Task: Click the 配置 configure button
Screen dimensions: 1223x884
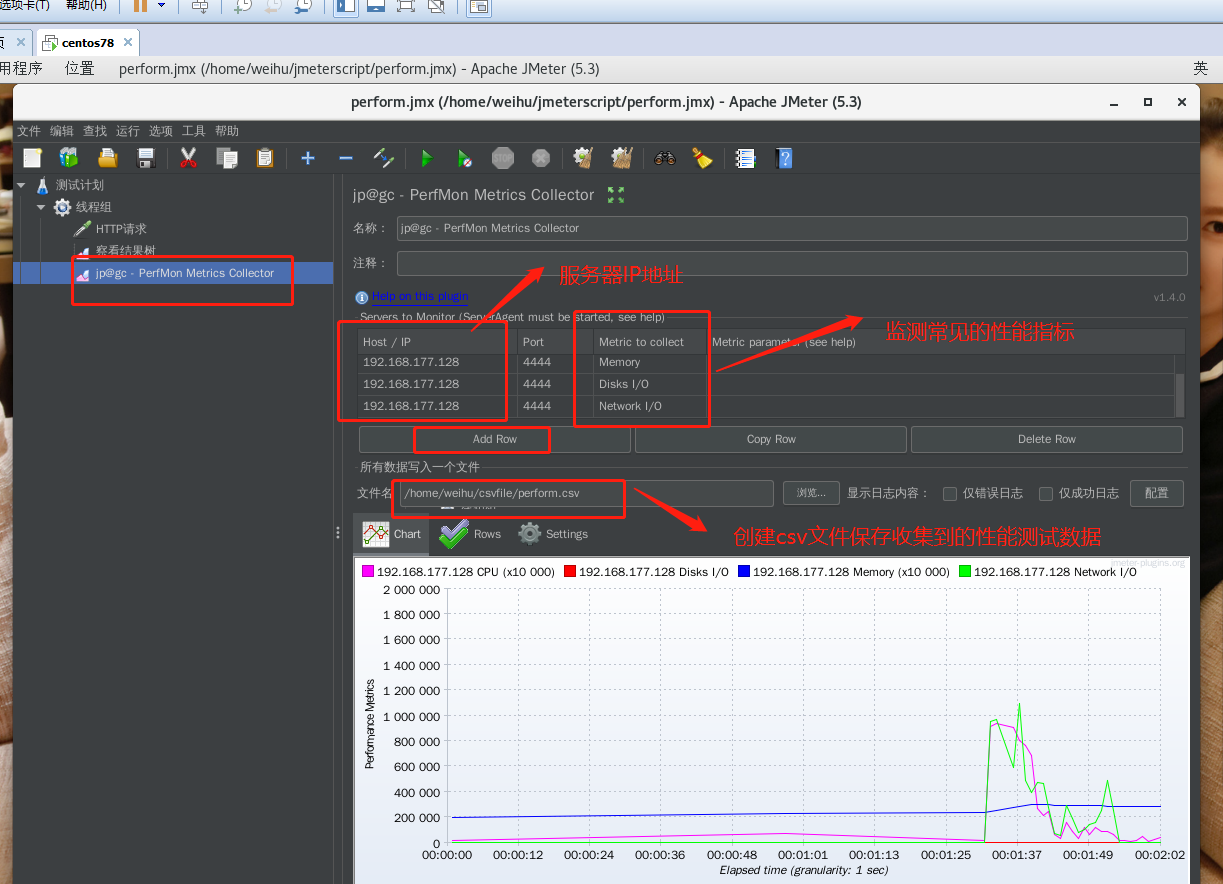Action: coord(1157,493)
